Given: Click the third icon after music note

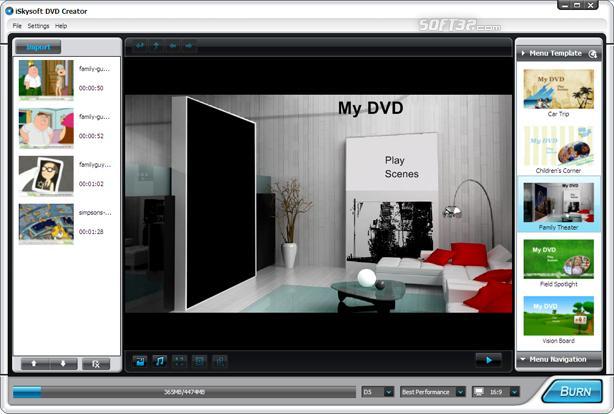Looking at the screenshot, I should click(220, 361).
